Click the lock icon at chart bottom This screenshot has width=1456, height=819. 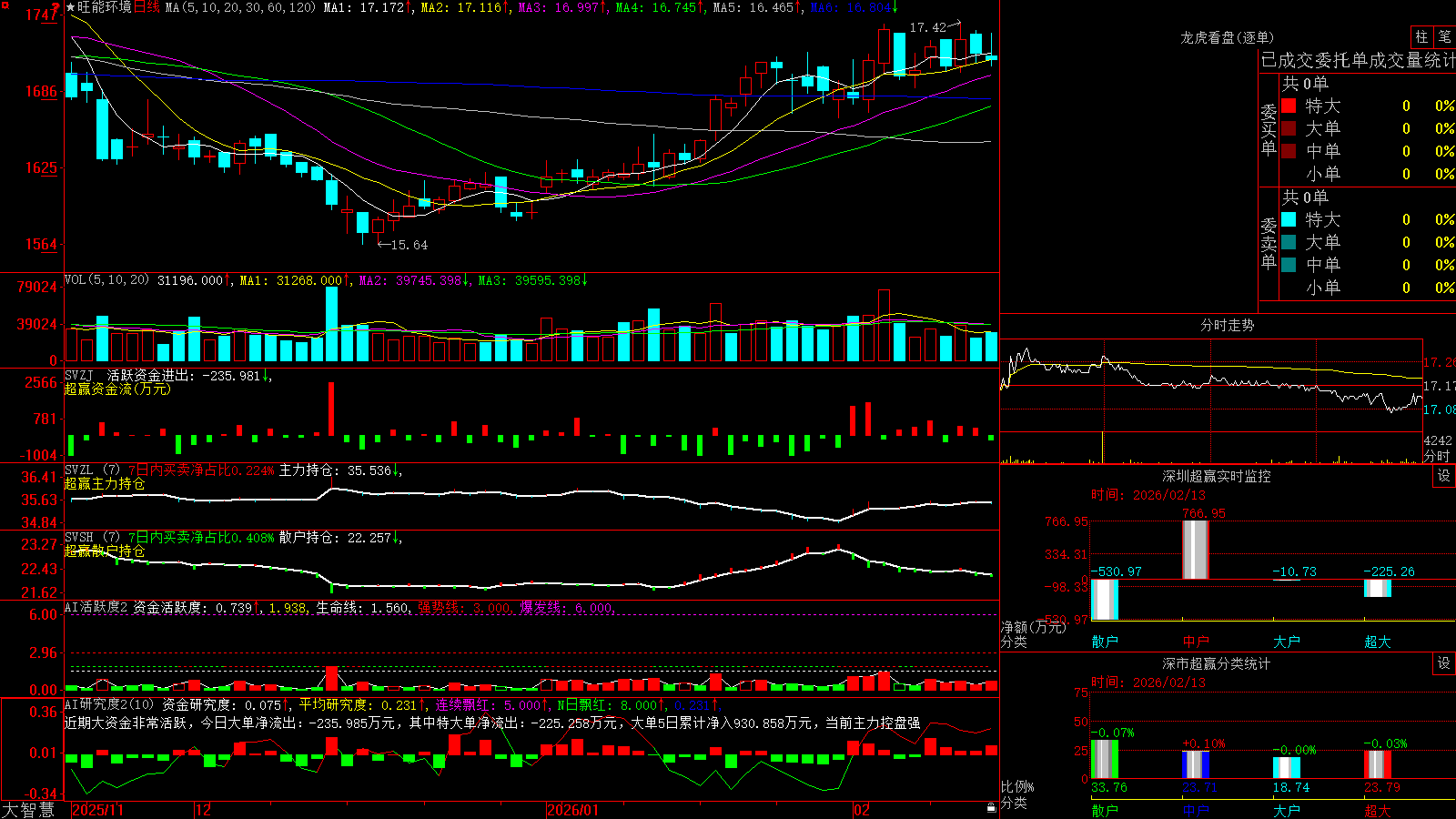[x=991, y=808]
